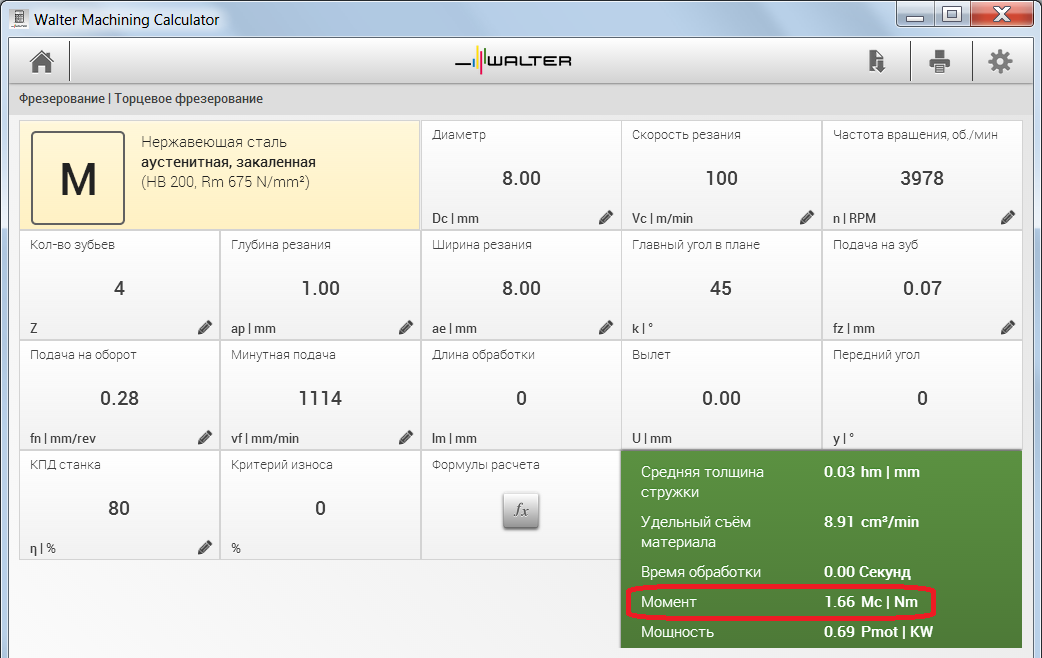Image resolution: width=1042 pixels, height=658 pixels.
Task: Go to the home screen icon
Action: coord(41,62)
